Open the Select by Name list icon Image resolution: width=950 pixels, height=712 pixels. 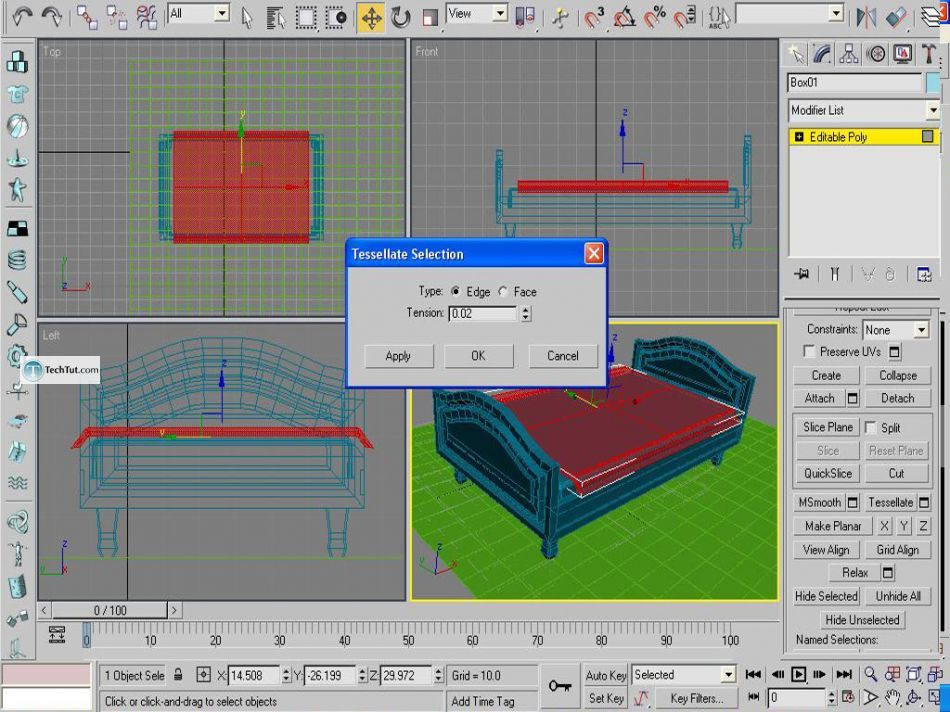pyautogui.click(x=276, y=18)
